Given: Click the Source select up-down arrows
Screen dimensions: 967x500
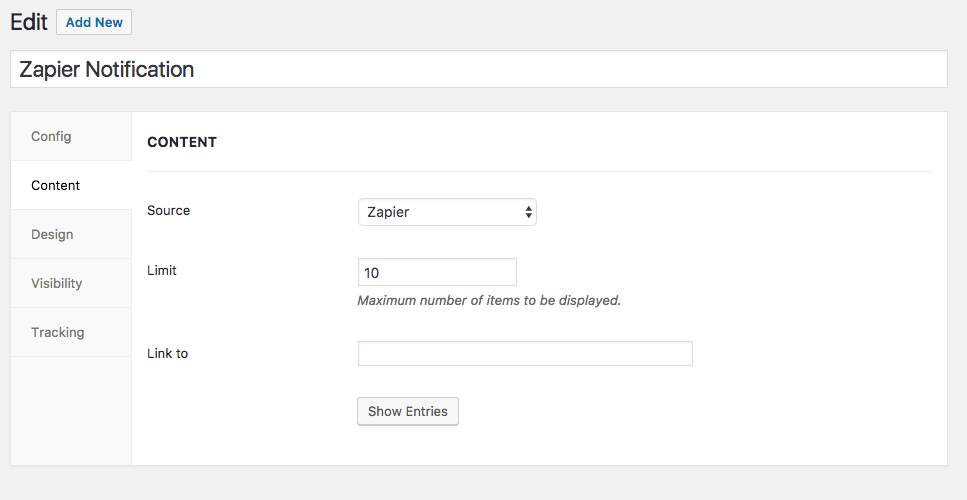Looking at the screenshot, I should (529, 212).
